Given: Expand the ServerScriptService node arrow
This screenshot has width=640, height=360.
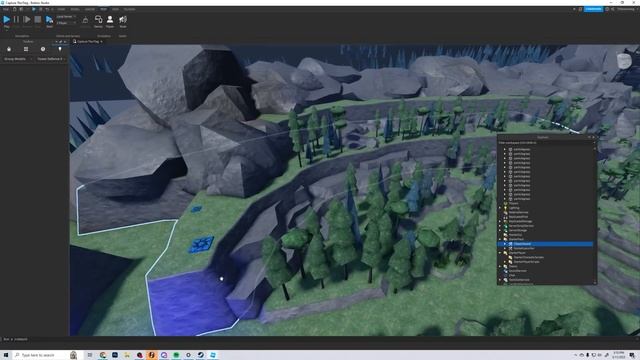Looking at the screenshot, I should [500, 226].
